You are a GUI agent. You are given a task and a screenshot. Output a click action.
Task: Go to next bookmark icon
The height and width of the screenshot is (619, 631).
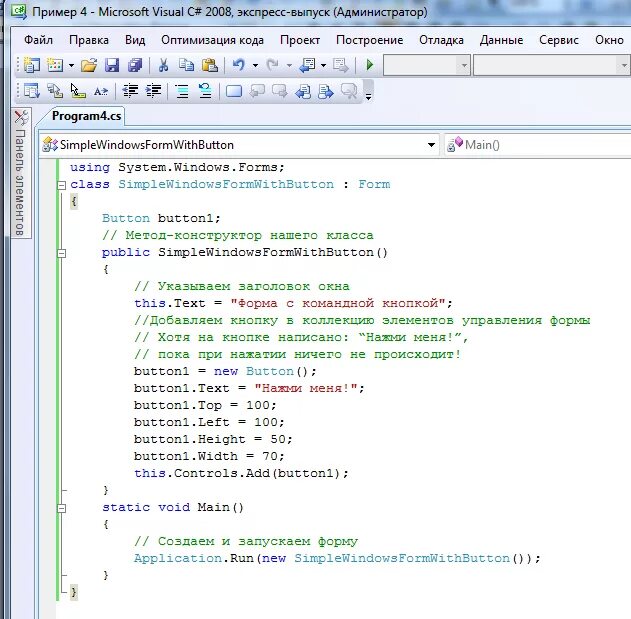point(280,91)
